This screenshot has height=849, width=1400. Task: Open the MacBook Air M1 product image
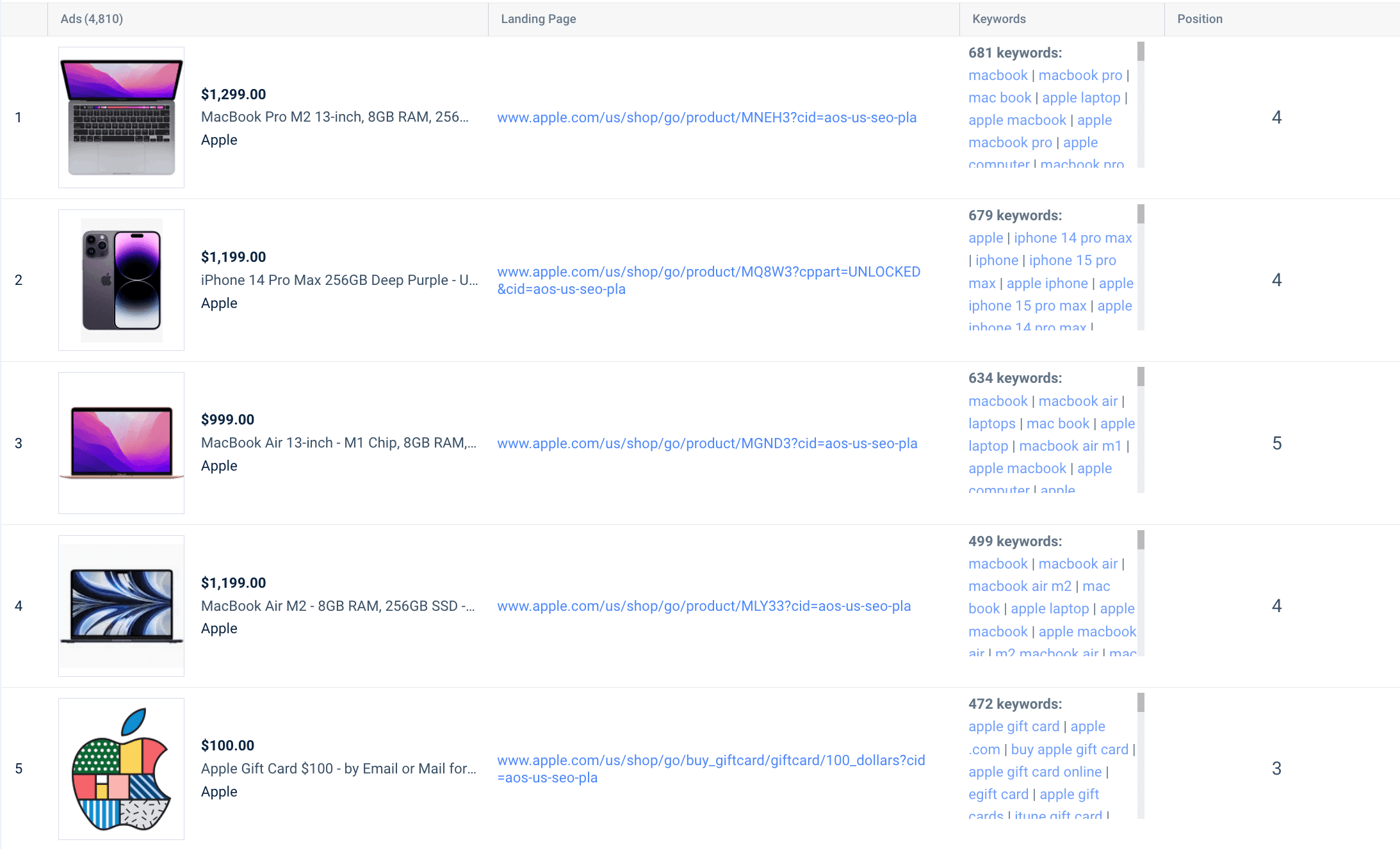121,443
